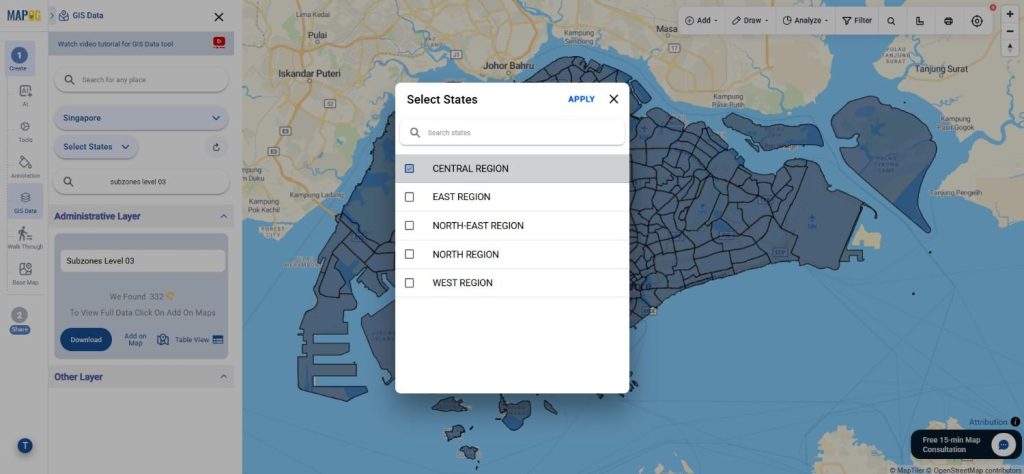Click the print icon in map toolbar
Viewport: 1024px width, 474px height.
click(x=948, y=21)
